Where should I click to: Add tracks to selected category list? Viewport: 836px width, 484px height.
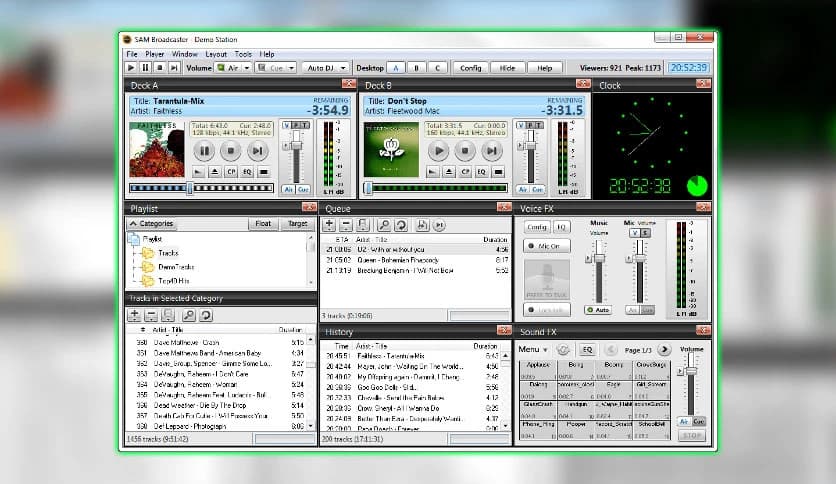tap(134, 315)
